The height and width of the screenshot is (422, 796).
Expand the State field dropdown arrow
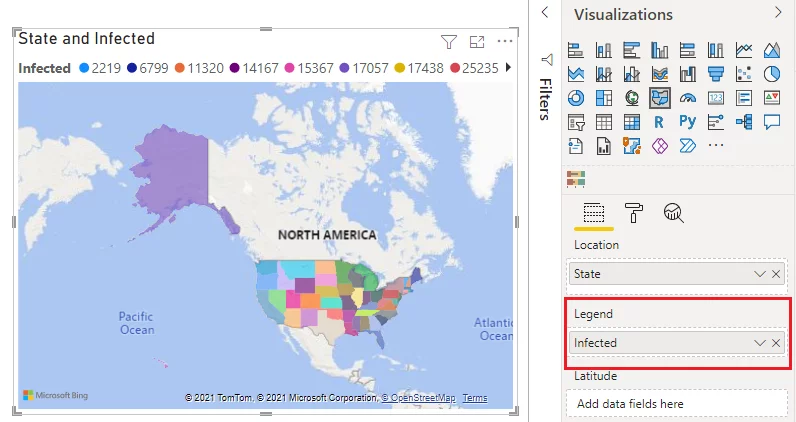tap(759, 274)
